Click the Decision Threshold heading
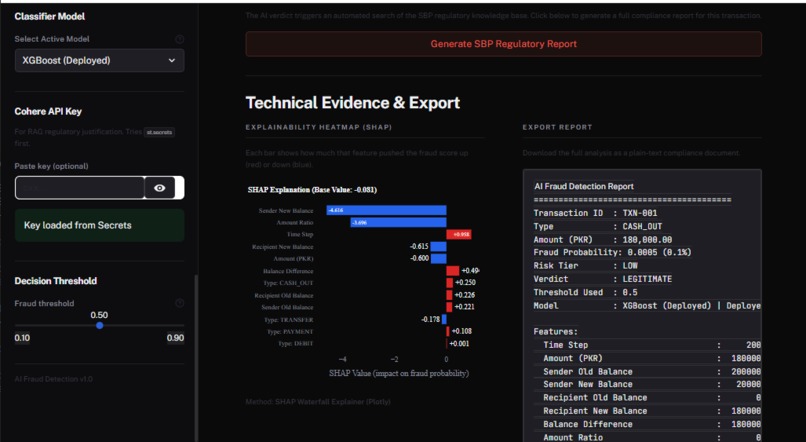The width and height of the screenshot is (806, 442). [56, 281]
